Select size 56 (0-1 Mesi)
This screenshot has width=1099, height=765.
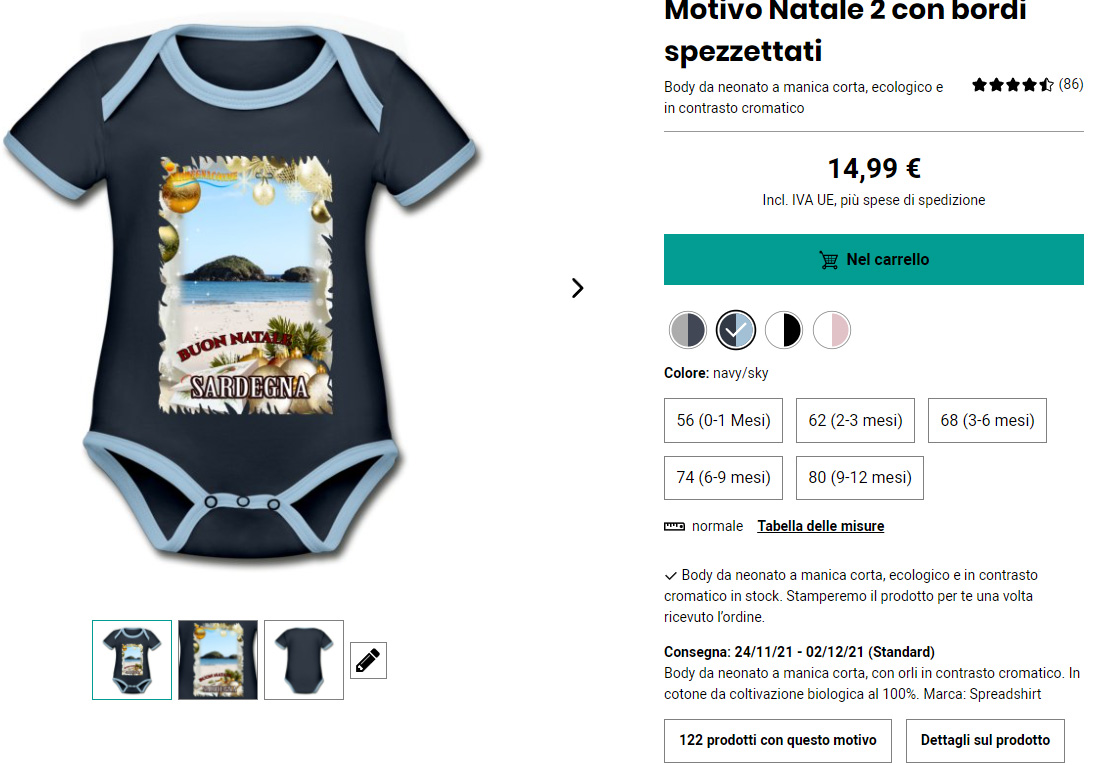pyautogui.click(x=723, y=421)
